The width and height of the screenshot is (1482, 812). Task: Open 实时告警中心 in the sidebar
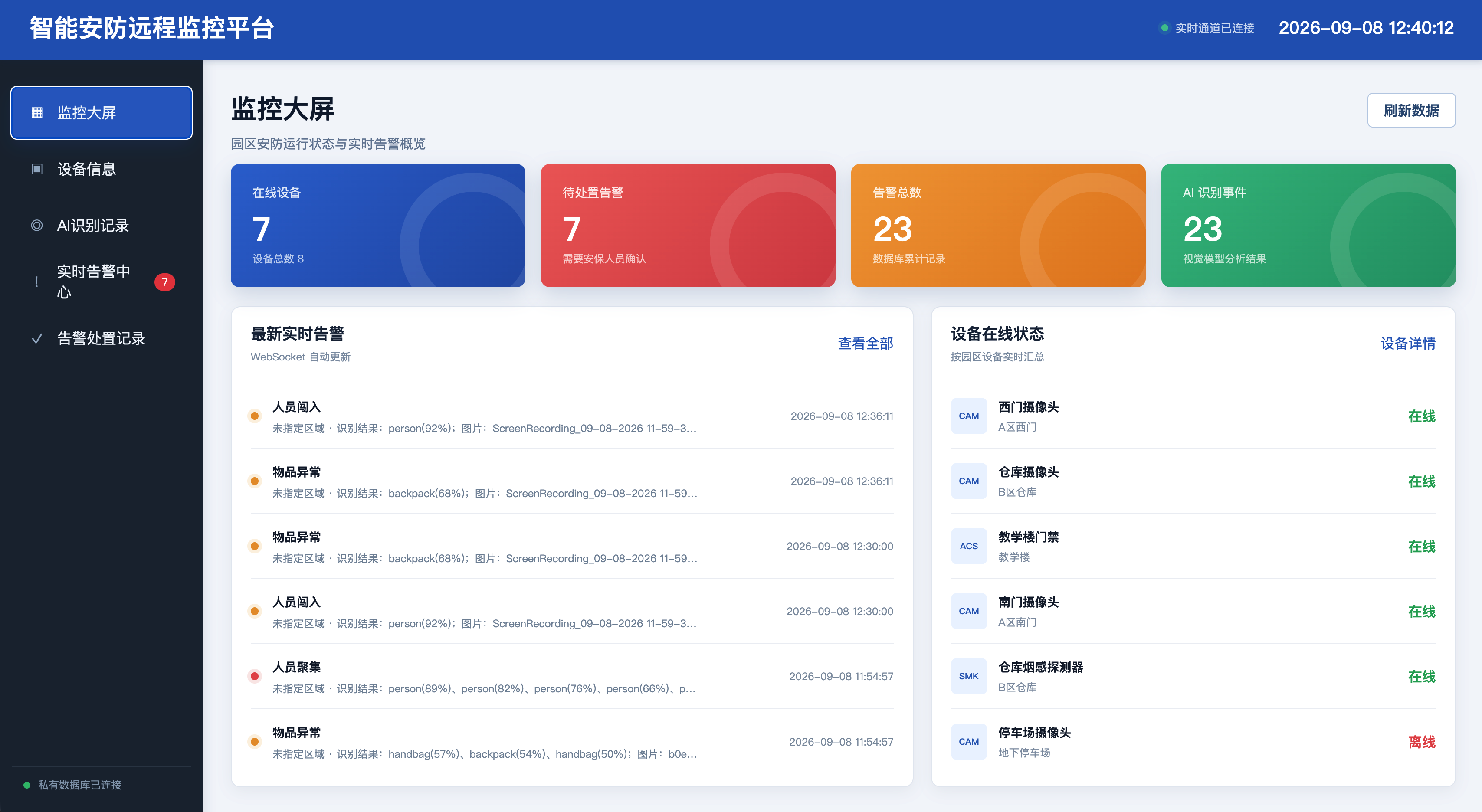pyautogui.click(x=101, y=282)
